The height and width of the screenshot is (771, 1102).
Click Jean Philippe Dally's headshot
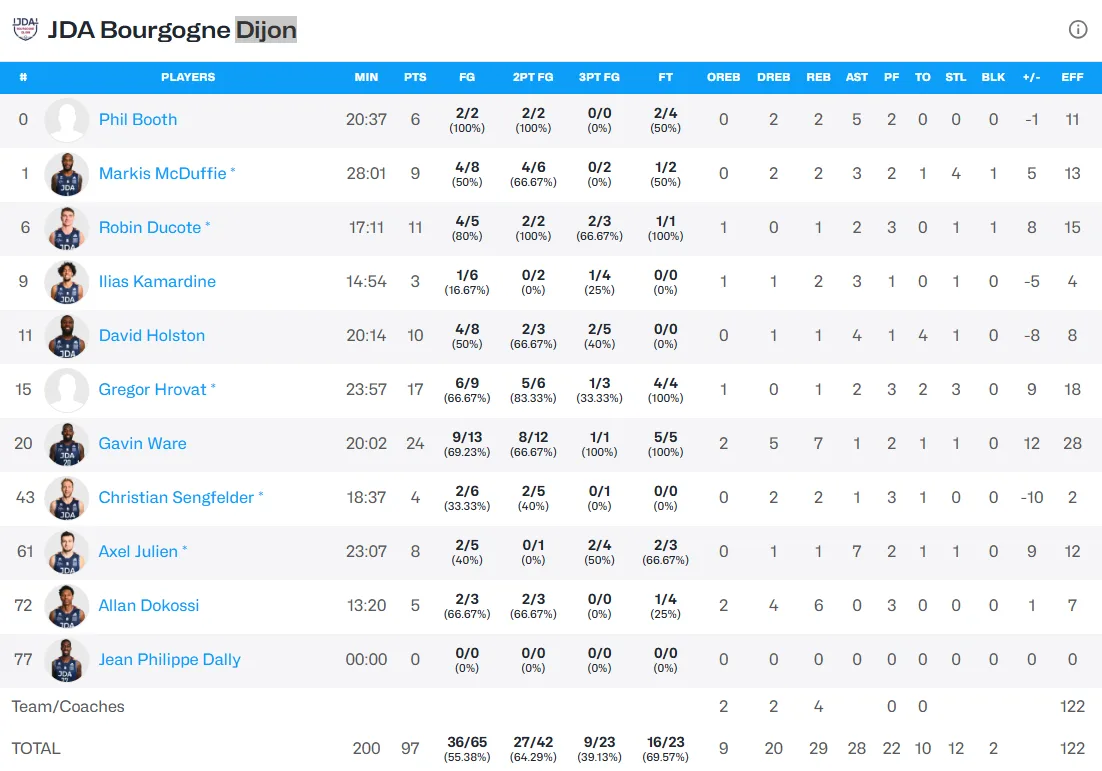point(67,660)
